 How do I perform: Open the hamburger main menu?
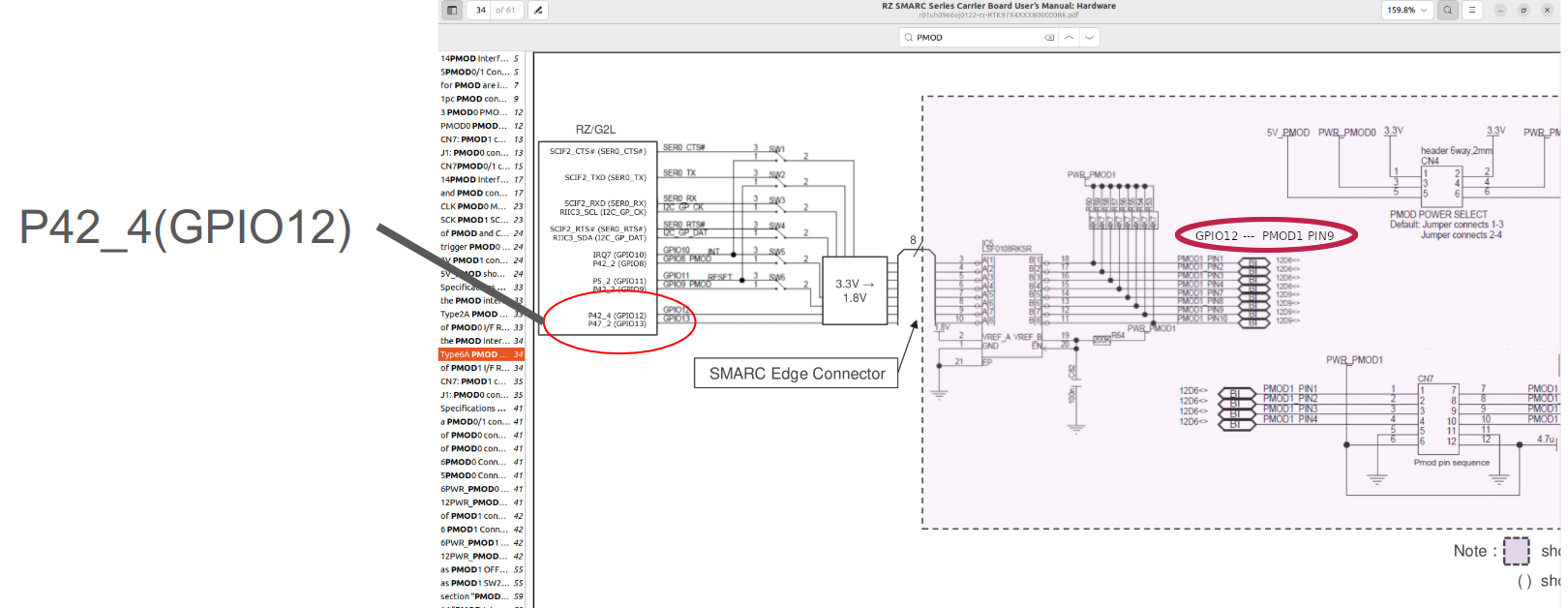point(1471,10)
